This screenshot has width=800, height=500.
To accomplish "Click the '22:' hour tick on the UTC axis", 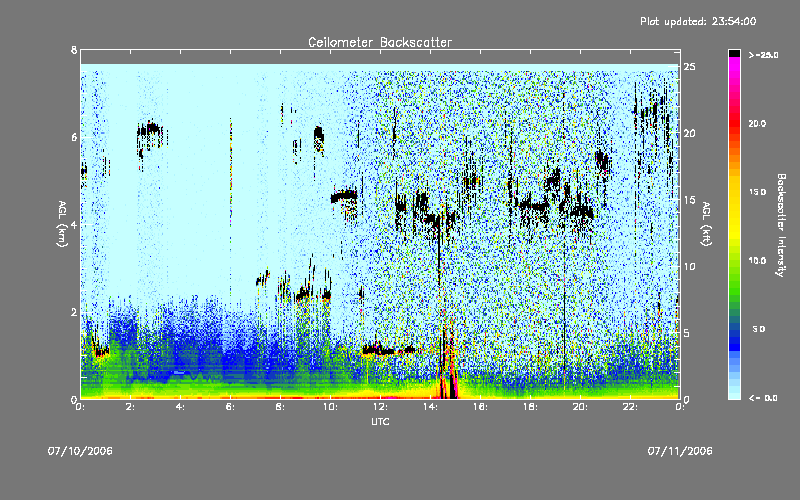I will click(630, 407).
